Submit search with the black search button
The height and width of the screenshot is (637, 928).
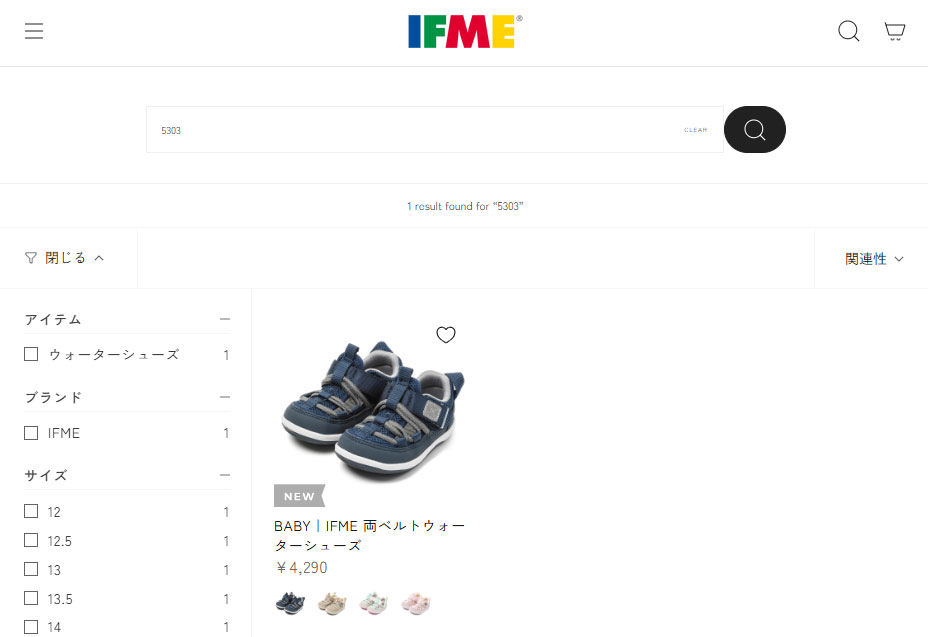(755, 129)
